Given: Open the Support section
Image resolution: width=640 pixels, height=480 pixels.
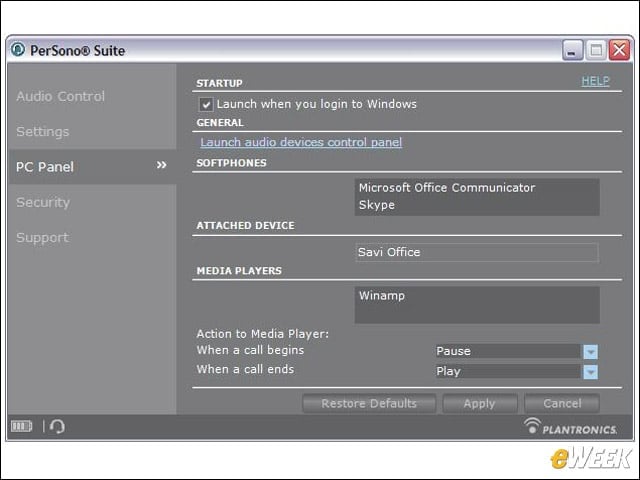Looking at the screenshot, I should coord(42,237).
